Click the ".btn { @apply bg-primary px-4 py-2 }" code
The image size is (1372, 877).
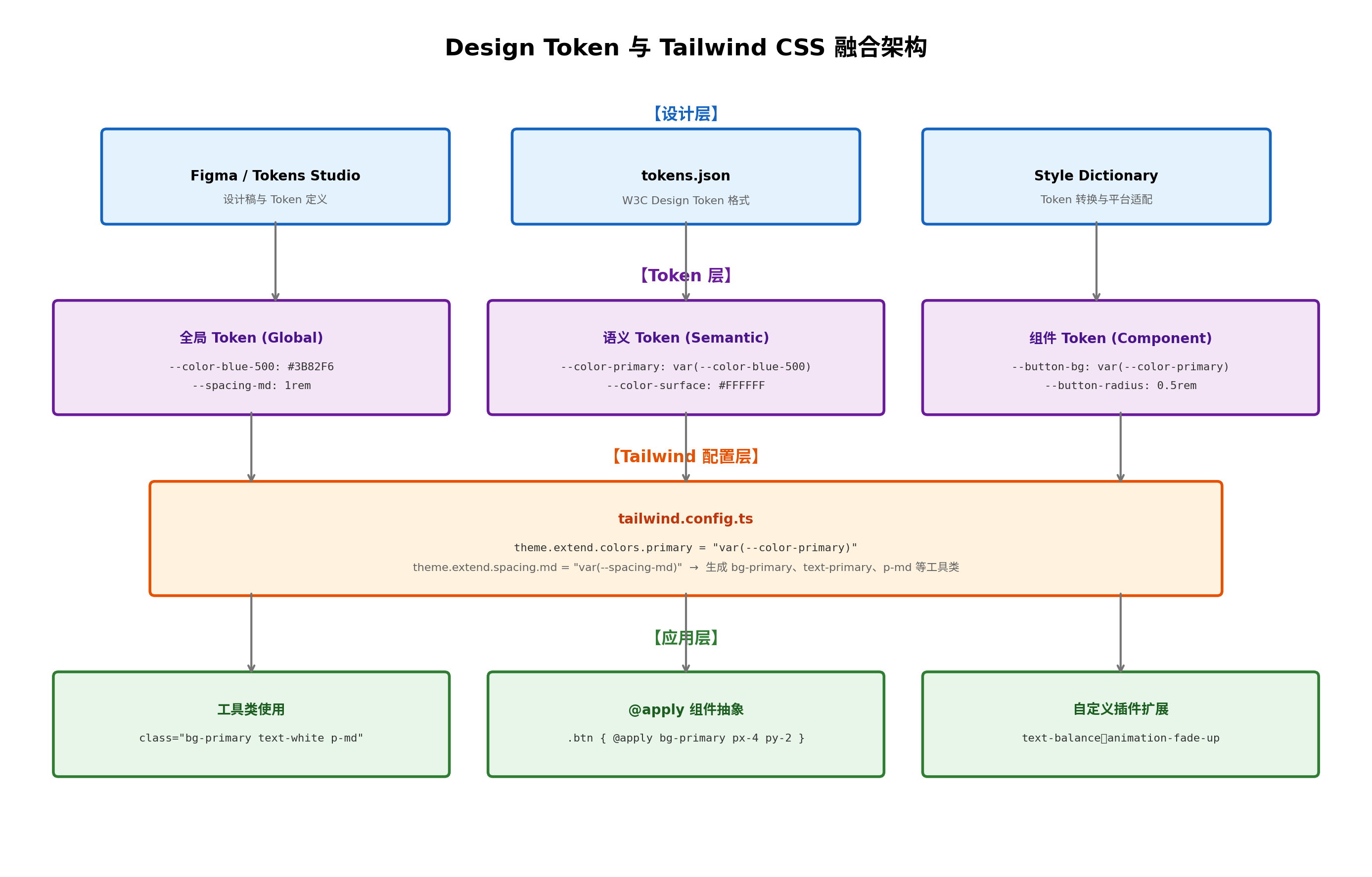coord(686,738)
